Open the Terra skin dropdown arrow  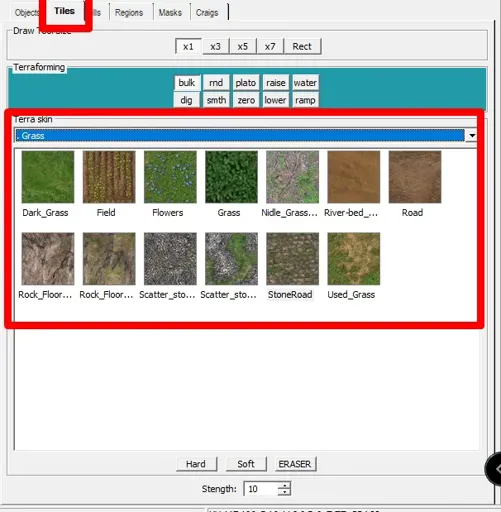click(472, 135)
